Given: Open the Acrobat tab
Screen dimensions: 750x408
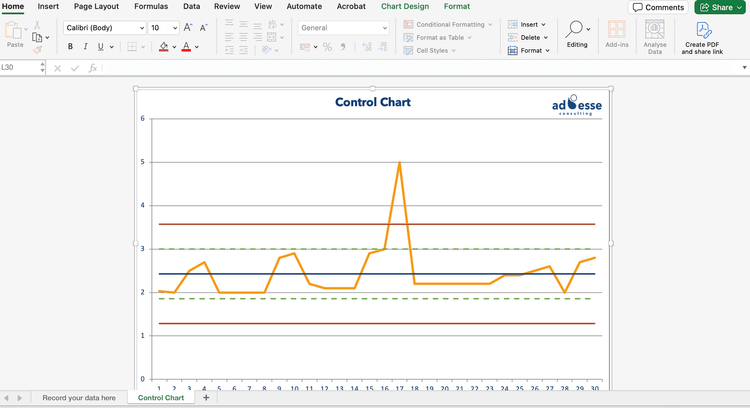Looking at the screenshot, I should click(x=351, y=7).
